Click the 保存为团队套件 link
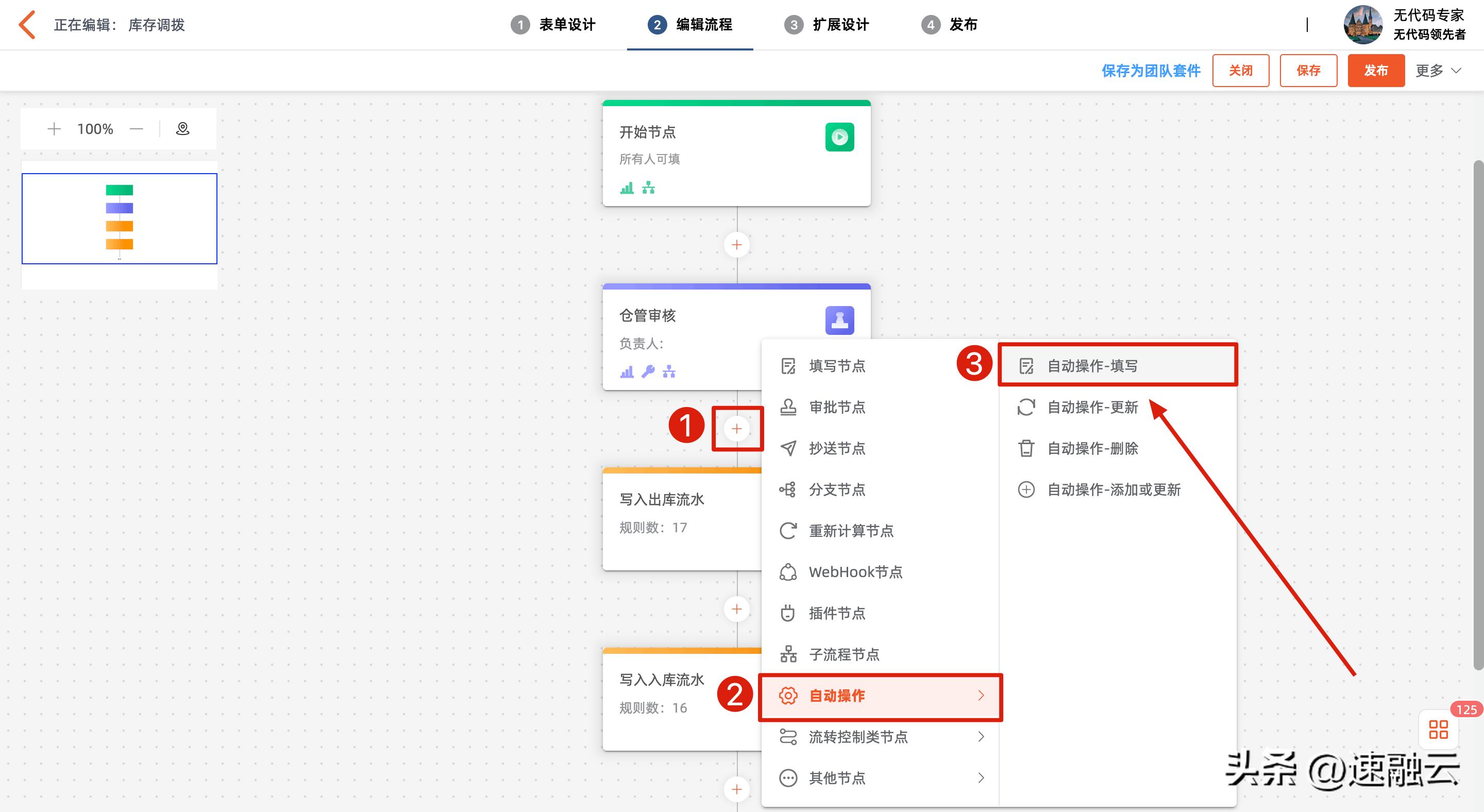Image resolution: width=1484 pixels, height=812 pixels. [1150, 70]
